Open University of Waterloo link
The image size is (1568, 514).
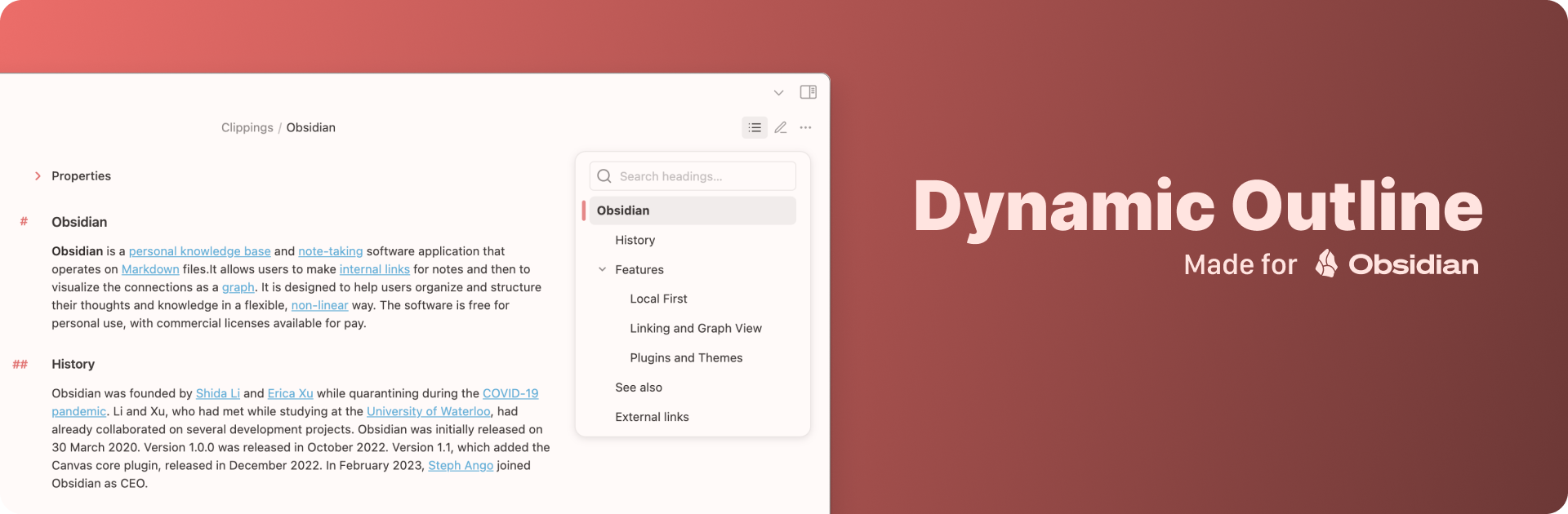coord(429,411)
